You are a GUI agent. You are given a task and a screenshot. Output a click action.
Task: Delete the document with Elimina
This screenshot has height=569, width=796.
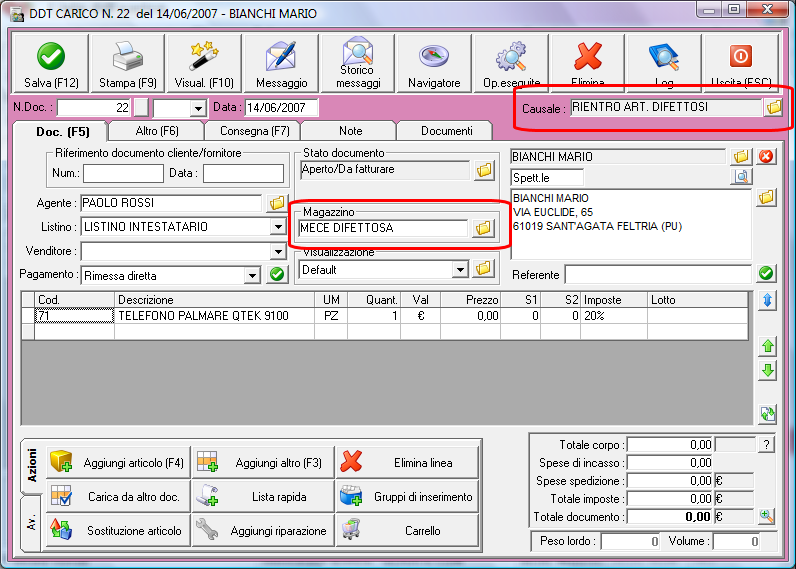point(588,63)
